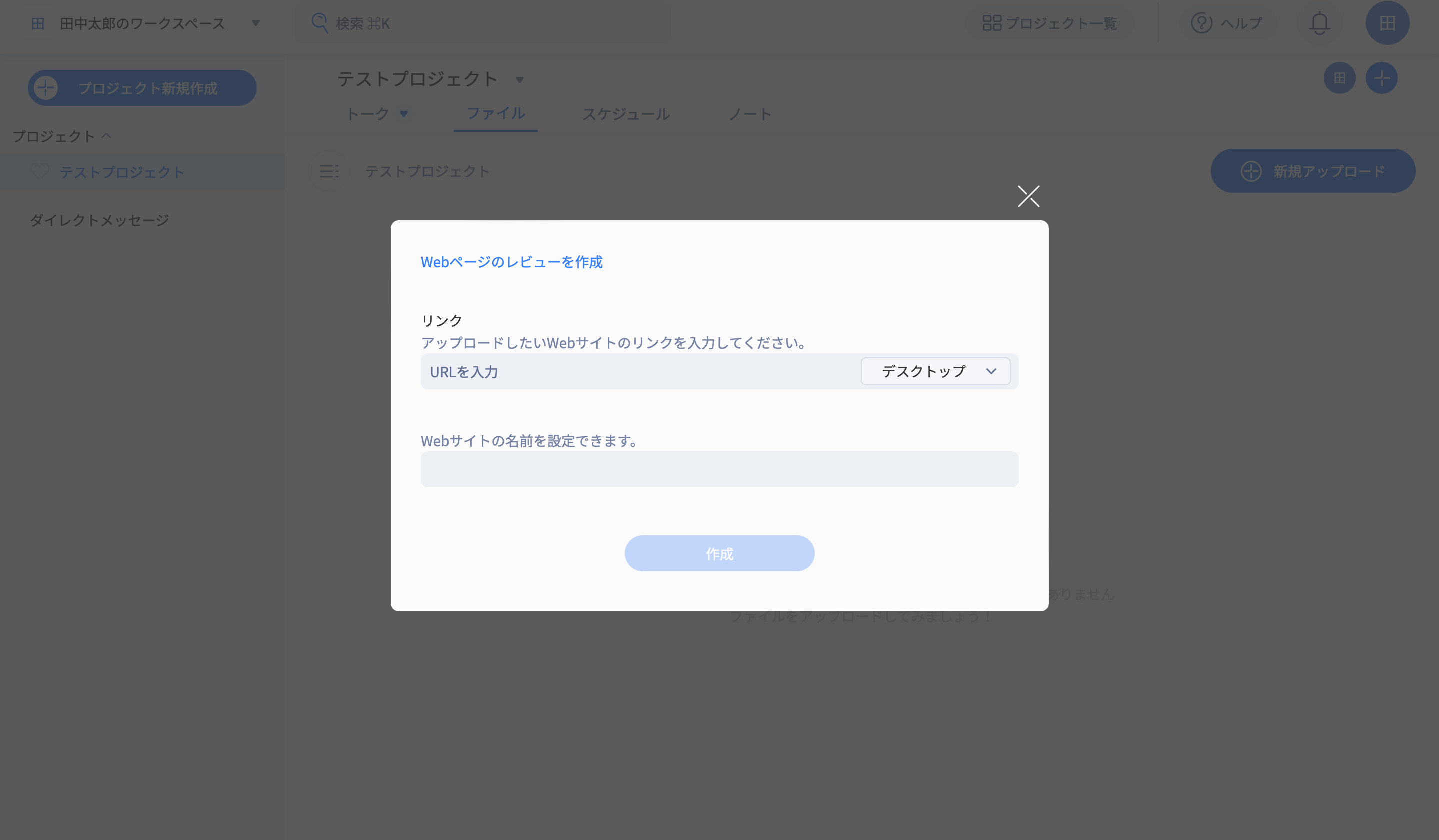Open the user avatar icon in header
The image size is (1439, 840).
pos(1387,23)
